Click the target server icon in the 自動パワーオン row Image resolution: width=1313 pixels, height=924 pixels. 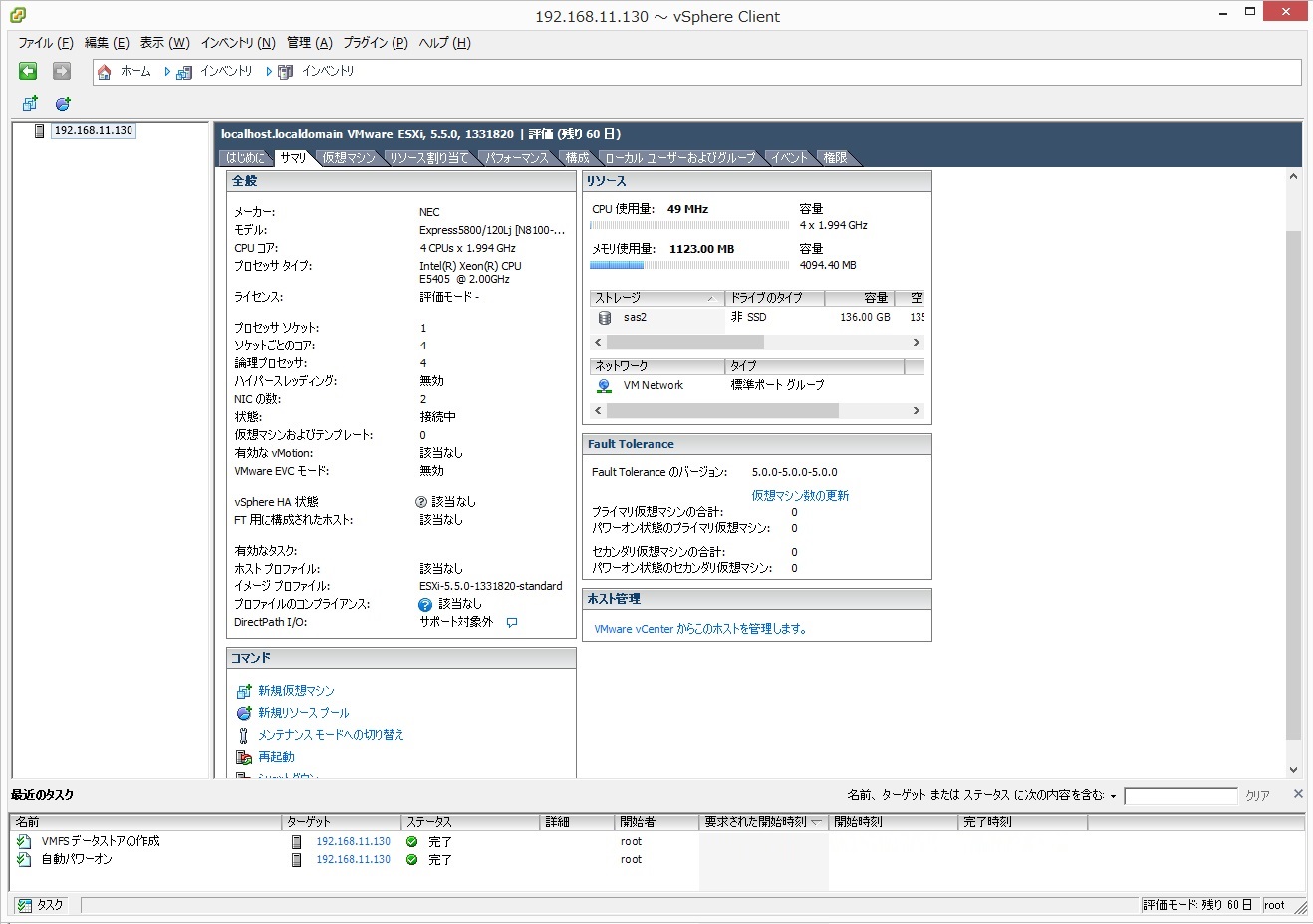pos(296,860)
